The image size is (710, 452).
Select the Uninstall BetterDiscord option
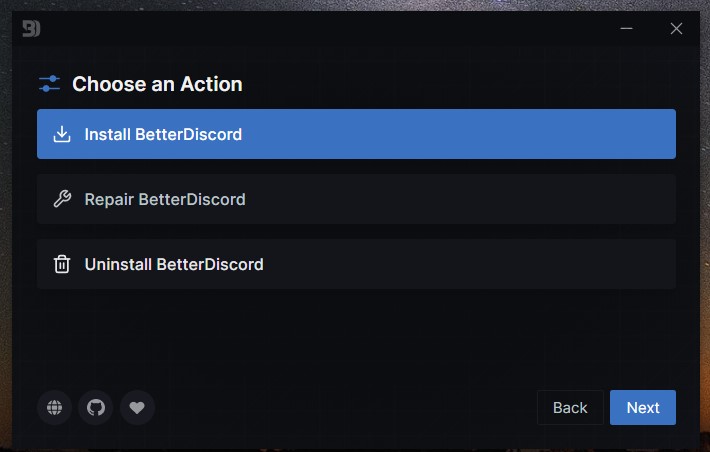point(356,264)
